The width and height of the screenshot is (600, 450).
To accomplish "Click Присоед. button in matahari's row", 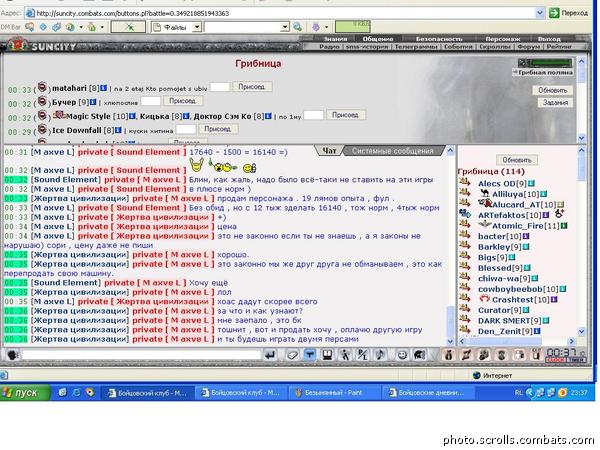I will click(252, 87).
